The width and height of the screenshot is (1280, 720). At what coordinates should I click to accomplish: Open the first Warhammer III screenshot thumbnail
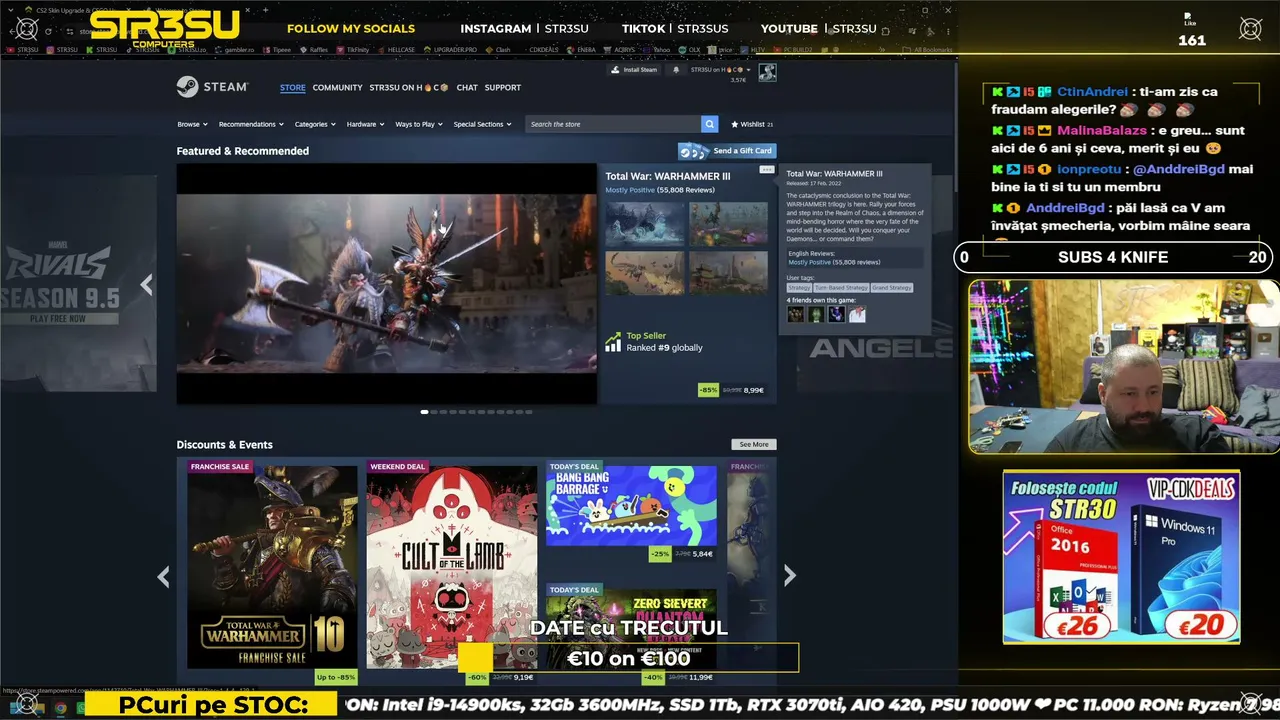pyautogui.click(x=645, y=224)
